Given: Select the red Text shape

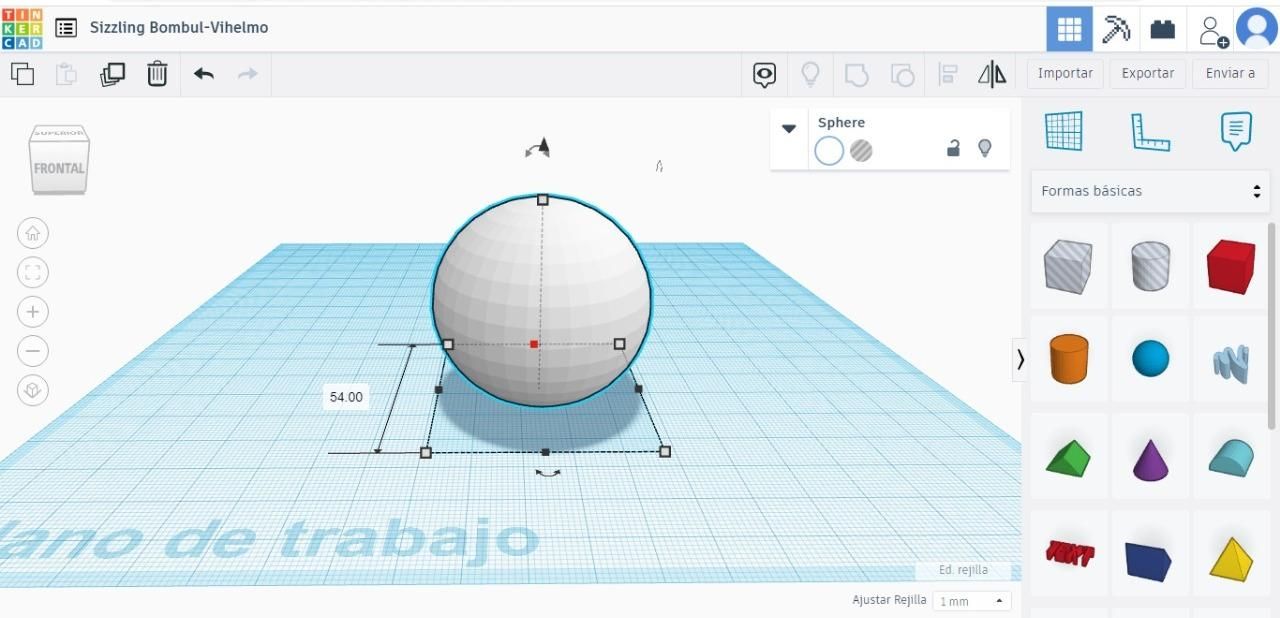Looking at the screenshot, I should point(1068,553).
